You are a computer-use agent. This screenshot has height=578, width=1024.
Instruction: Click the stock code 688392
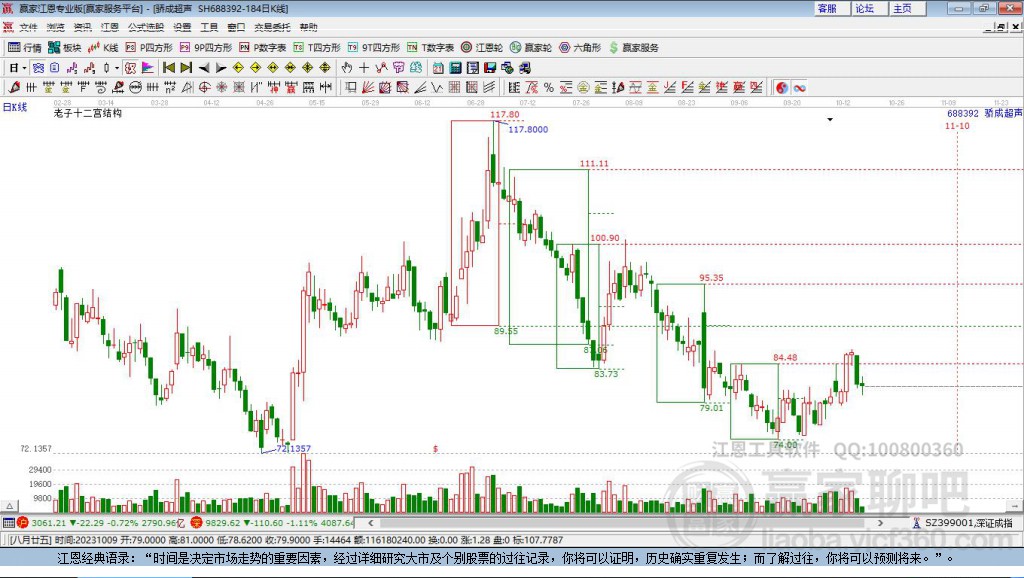pyautogui.click(x=963, y=113)
